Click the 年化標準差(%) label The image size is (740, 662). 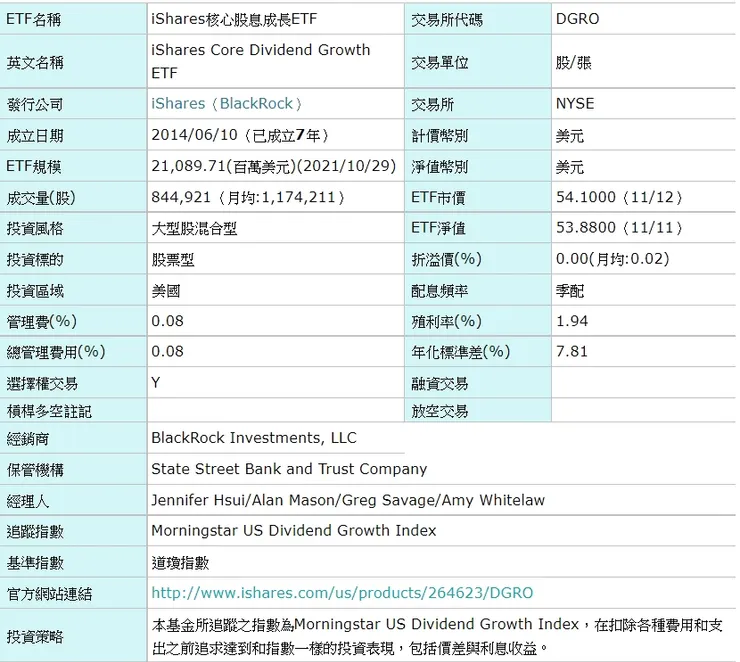click(x=460, y=352)
